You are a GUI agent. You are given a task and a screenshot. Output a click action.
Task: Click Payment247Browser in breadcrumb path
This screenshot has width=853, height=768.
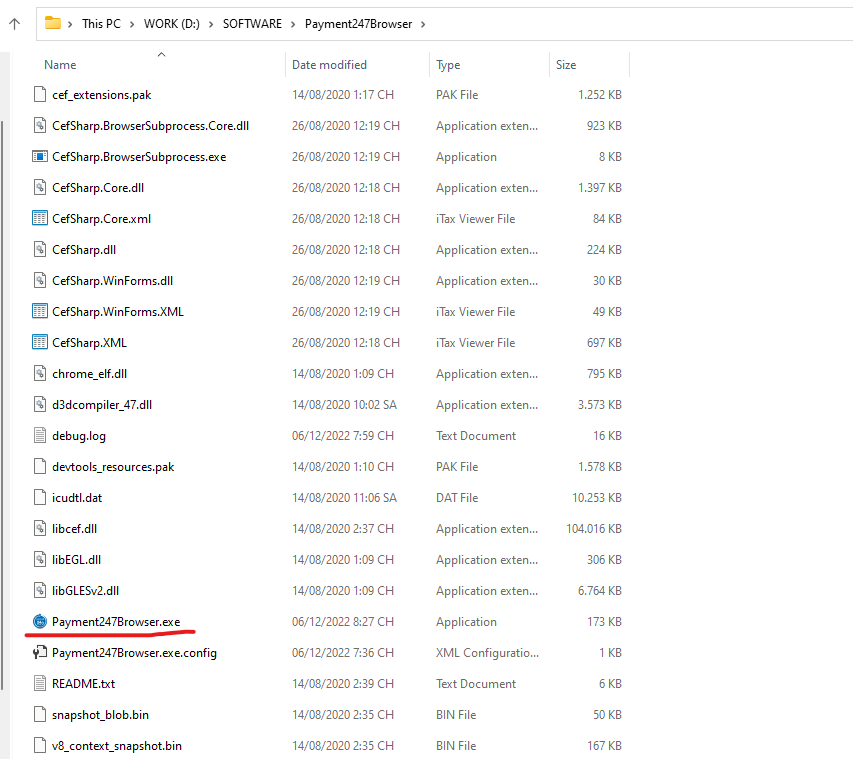[358, 24]
